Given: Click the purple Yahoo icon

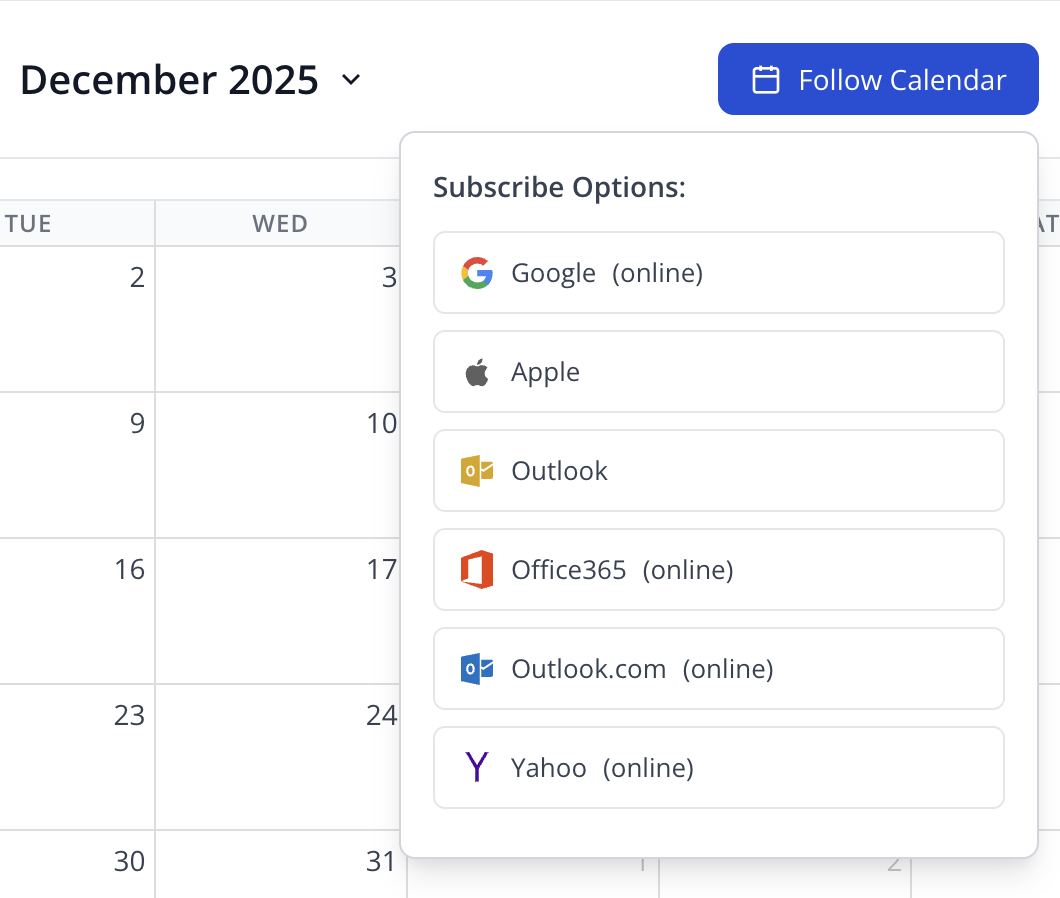Looking at the screenshot, I should (x=477, y=768).
